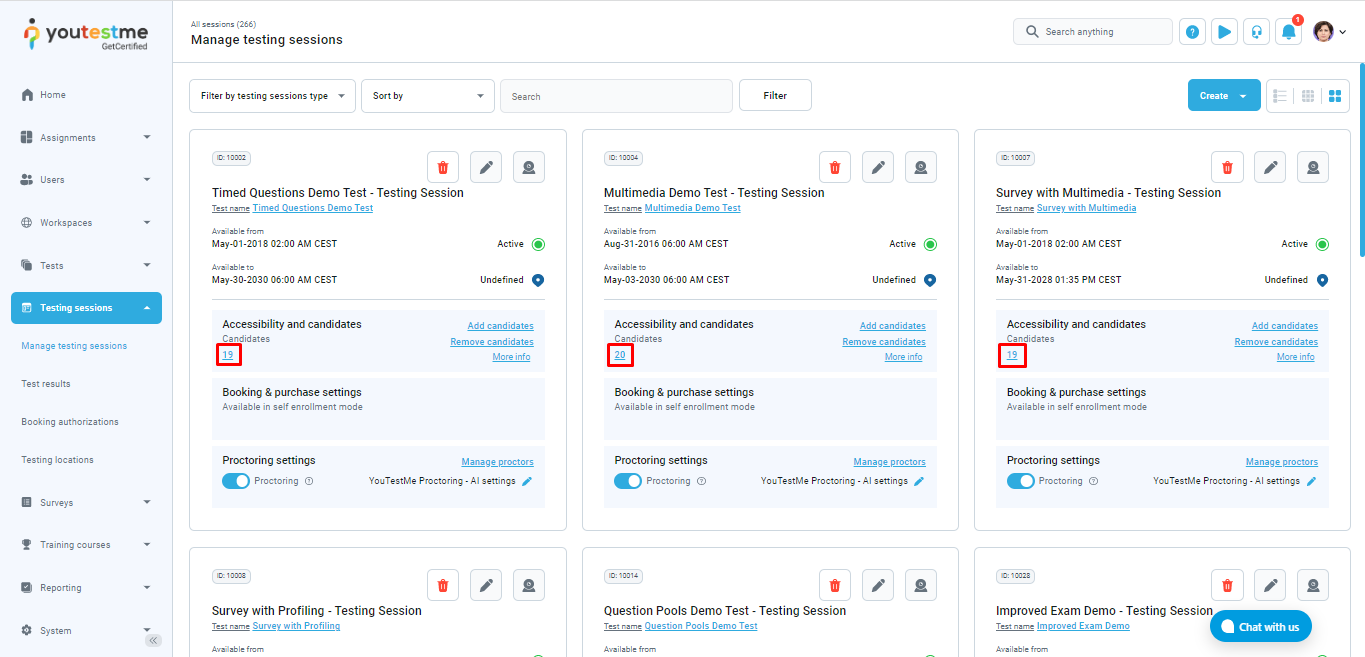
Task: Turn off proctoring for Survey with Multimedia
Action: (x=1020, y=481)
